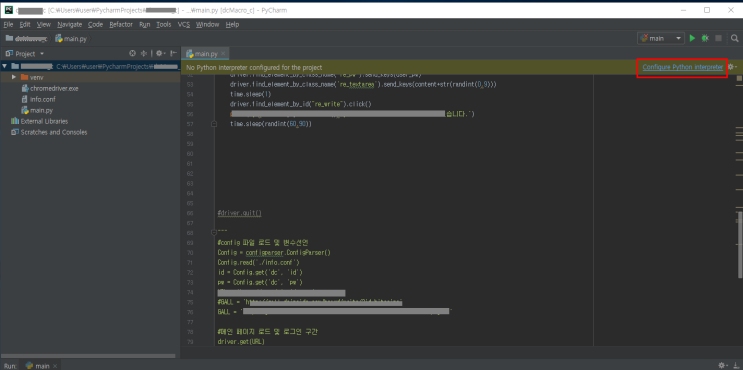
Task: Click Project panel title label
Action: tap(25, 54)
